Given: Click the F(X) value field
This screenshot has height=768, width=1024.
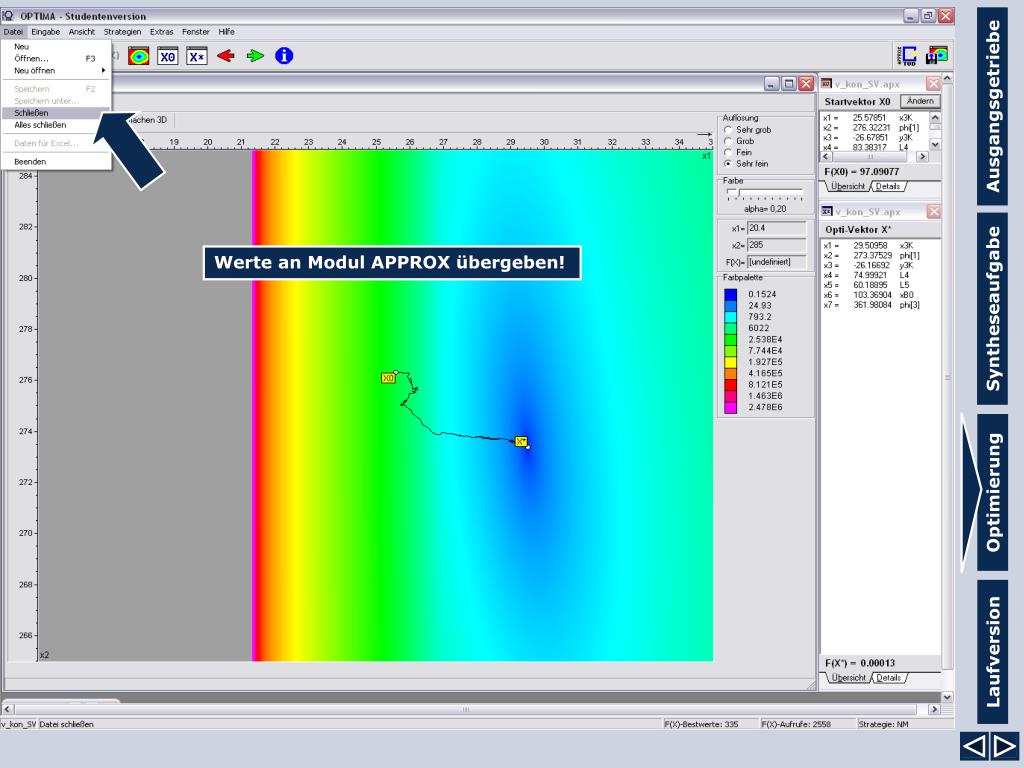Looking at the screenshot, I should point(776,262).
